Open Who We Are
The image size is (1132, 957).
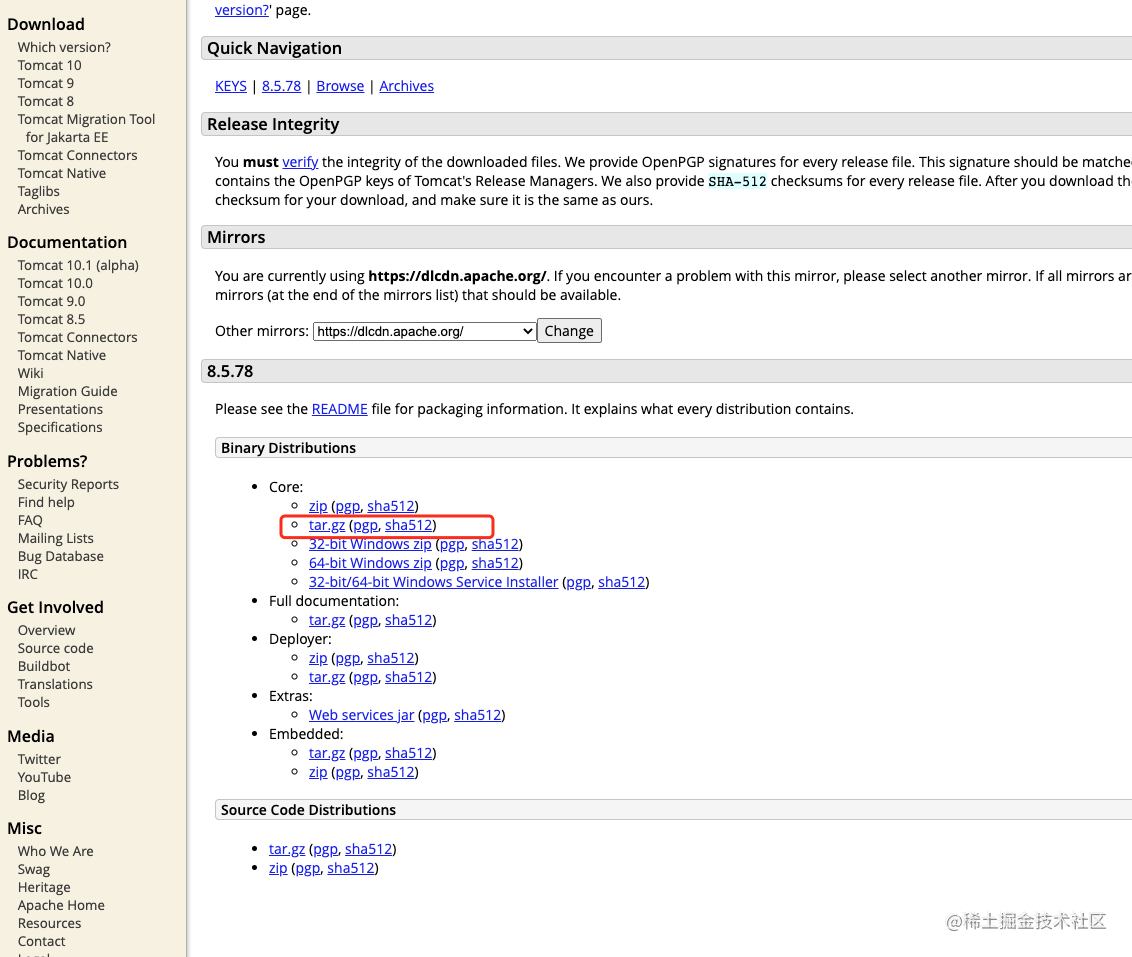click(56, 852)
